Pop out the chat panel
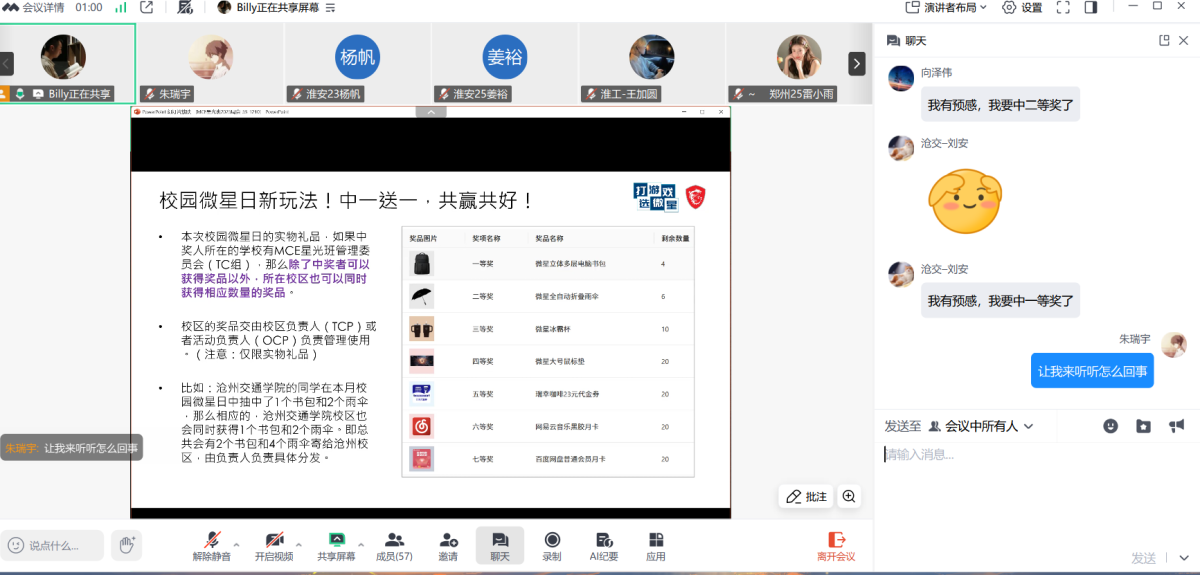Viewport: 1200px width, 575px height. pos(1164,40)
